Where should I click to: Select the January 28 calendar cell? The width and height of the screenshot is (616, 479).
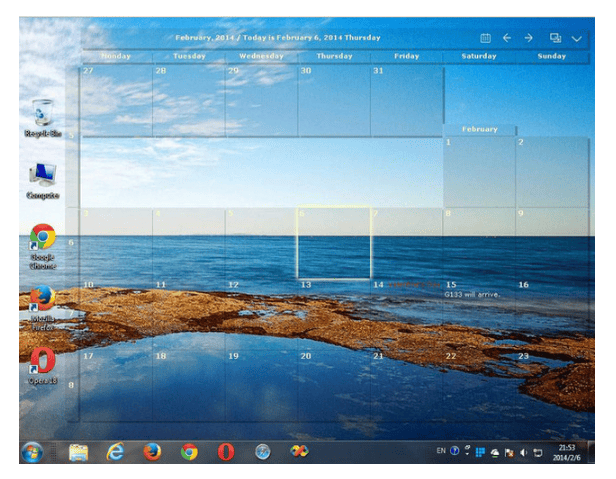[189, 101]
